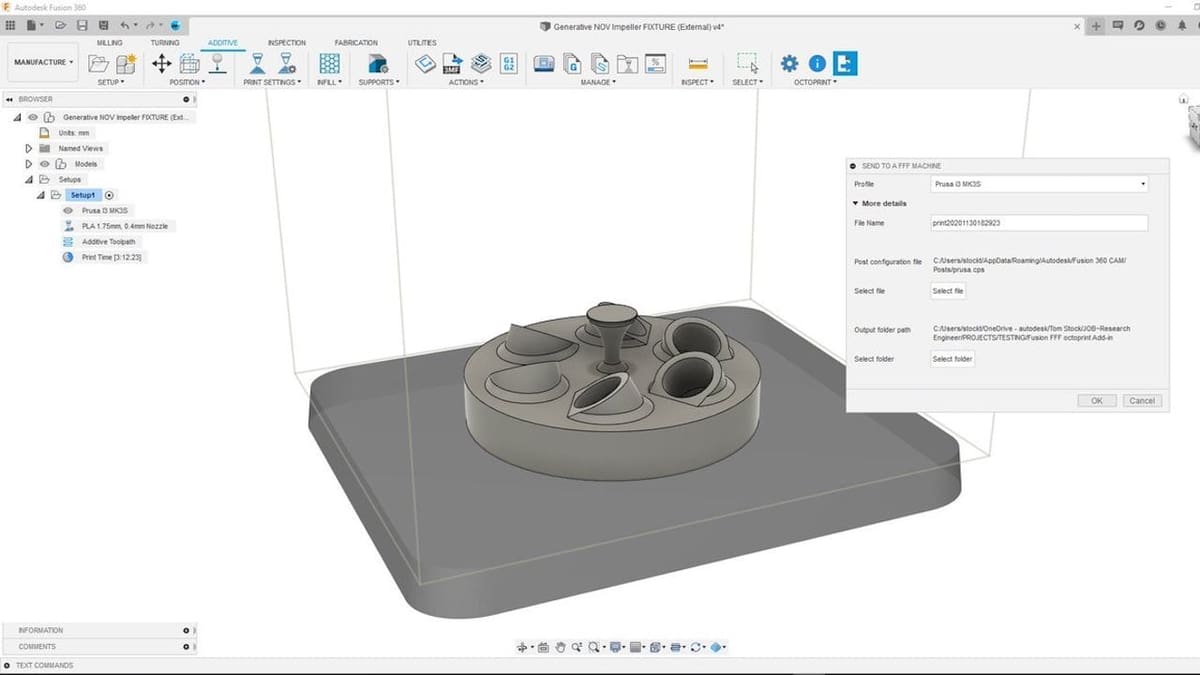Click the Measure tool under Inspect

pyautogui.click(x=696, y=63)
